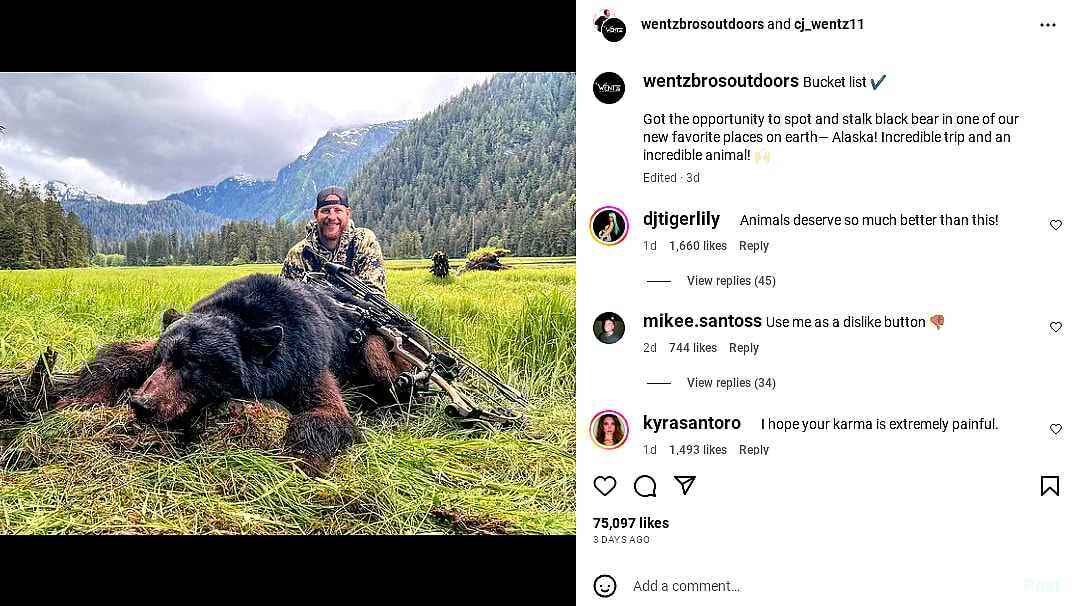Like djtigerlily's comment

(1055, 225)
